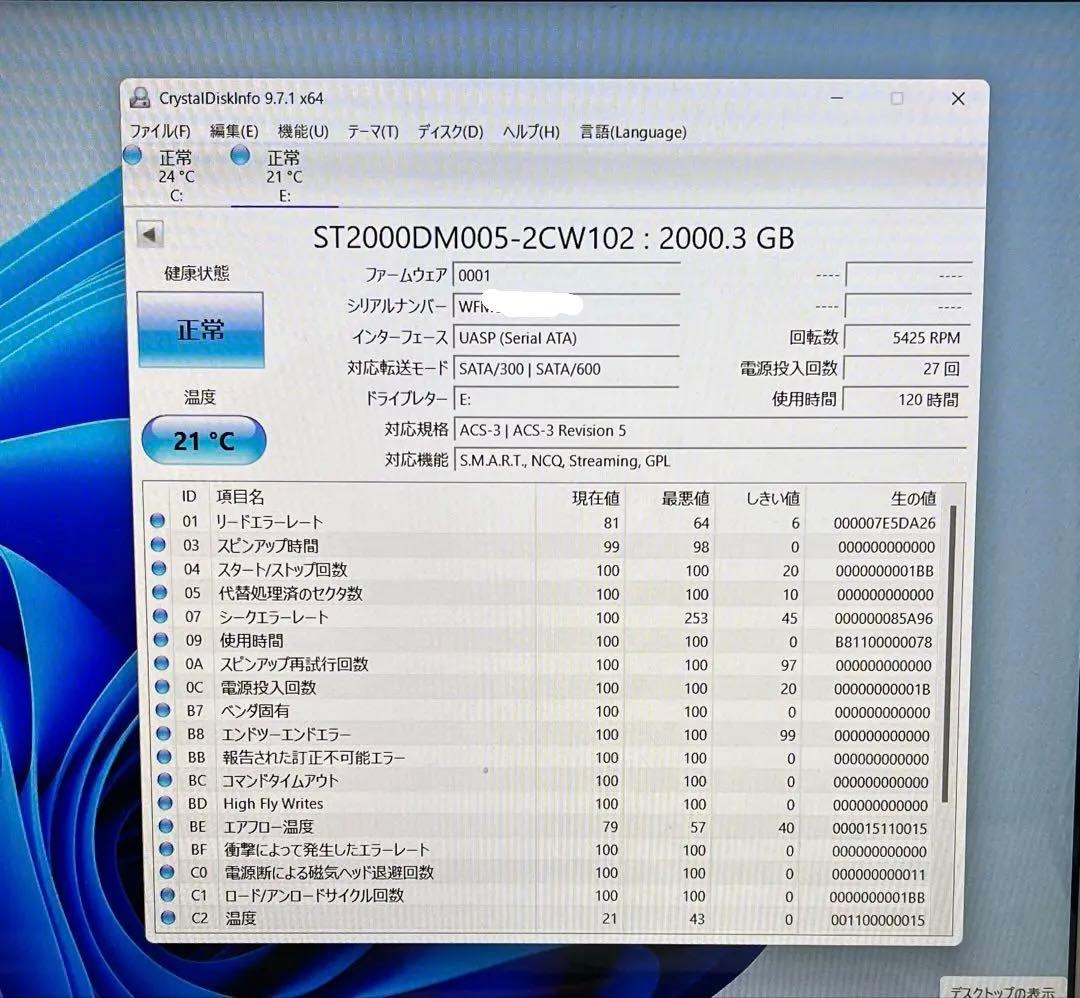Click the status icon for ID 04 スタート/ストップ回数
The width and height of the screenshot is (1080, 998).
[x=159, y=568]
